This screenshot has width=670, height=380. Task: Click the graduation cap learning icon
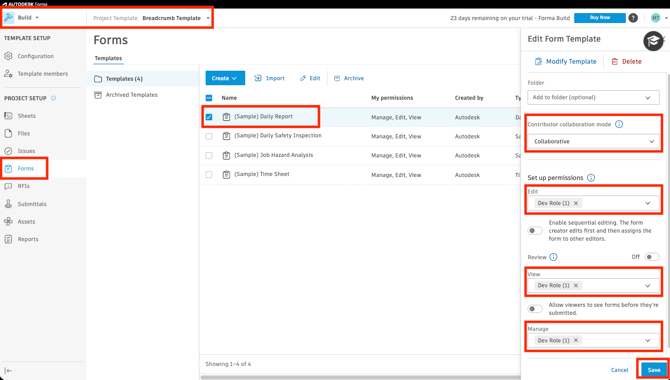click(653, 41)
